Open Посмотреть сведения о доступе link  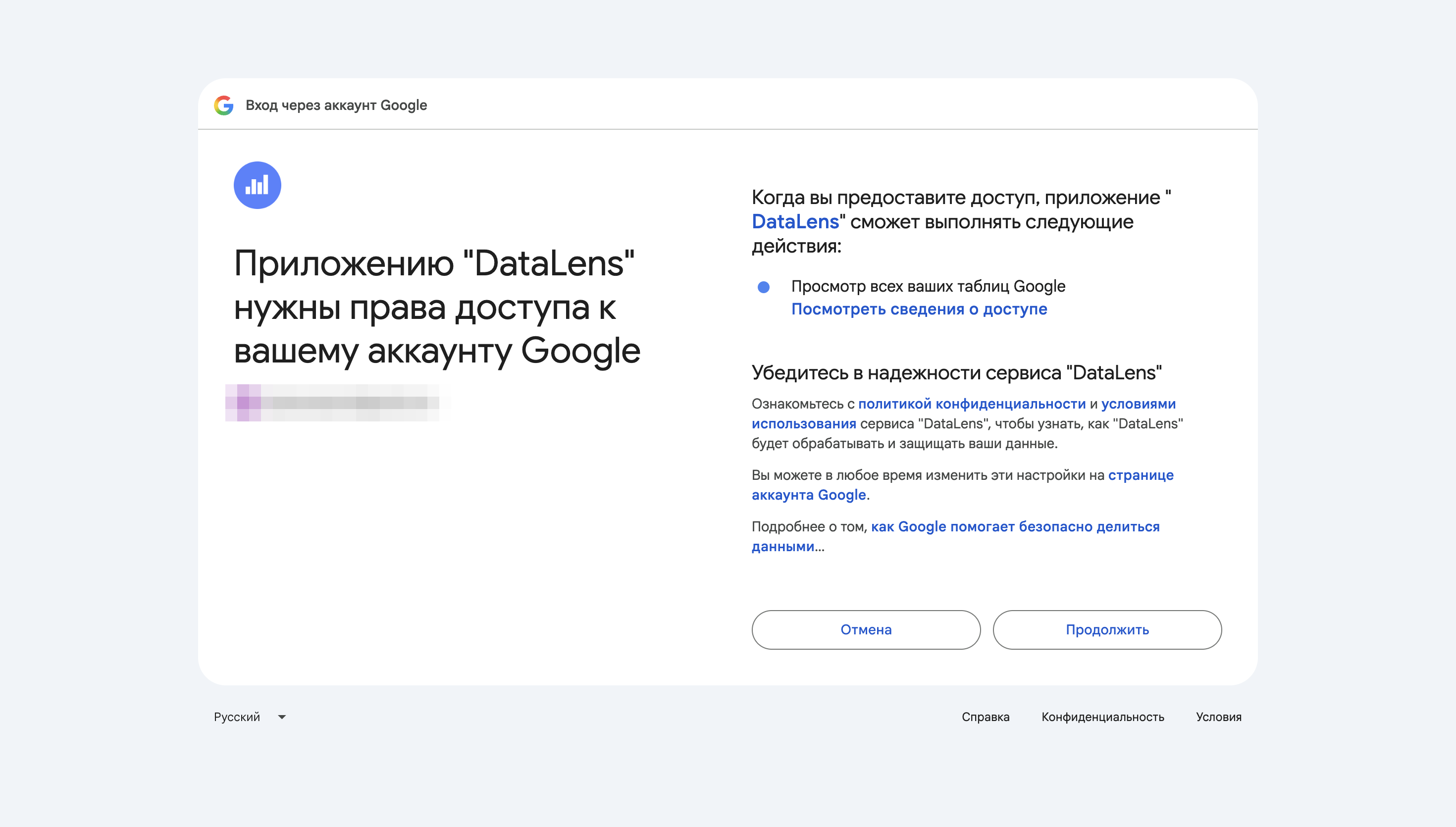[x=919, y=309]
